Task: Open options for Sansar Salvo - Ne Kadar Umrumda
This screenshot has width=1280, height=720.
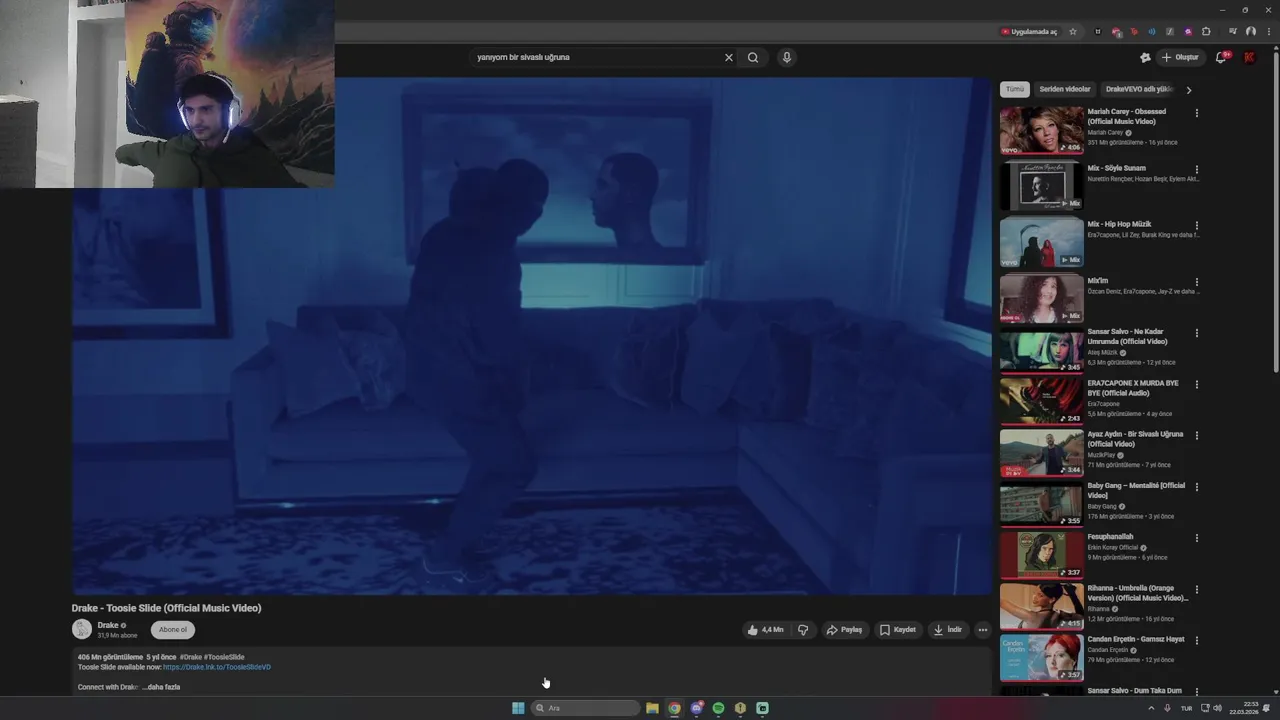Action: click(x=1196, y=333)
